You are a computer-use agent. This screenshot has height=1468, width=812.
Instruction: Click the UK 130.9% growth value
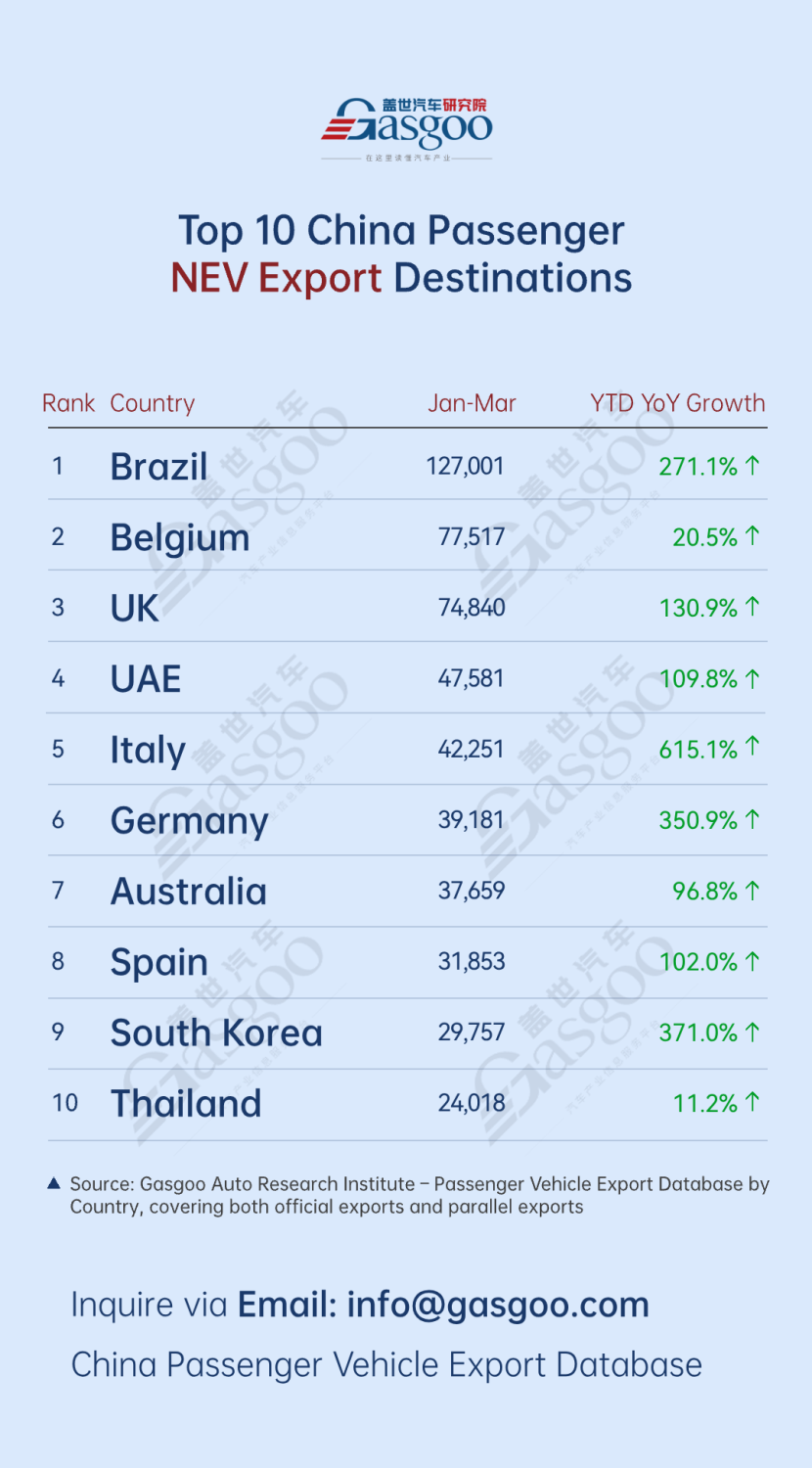click(x=699, y=608)
